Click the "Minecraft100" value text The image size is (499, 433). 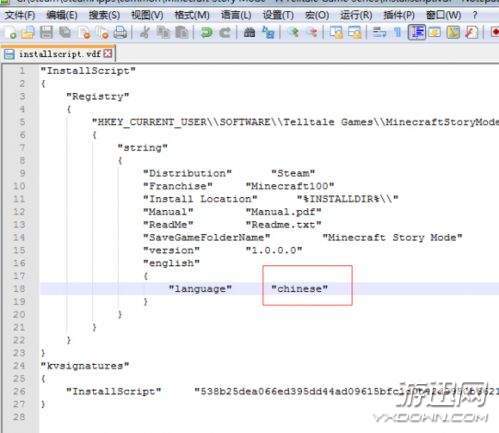(290, 186)
